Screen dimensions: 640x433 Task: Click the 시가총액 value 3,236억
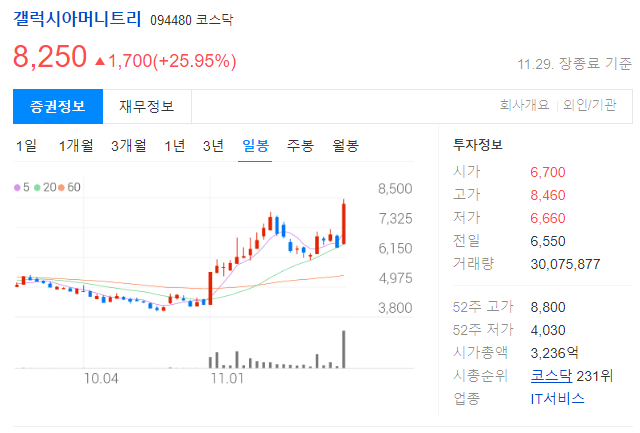[x=554, y=353]
